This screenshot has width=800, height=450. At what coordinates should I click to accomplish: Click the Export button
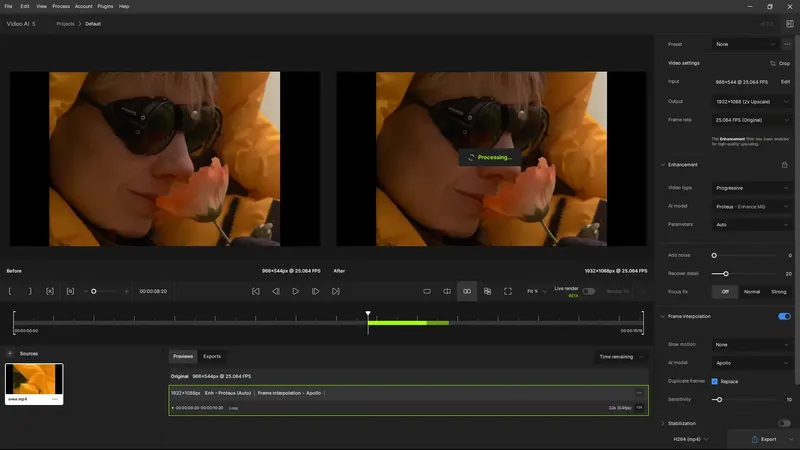(x=764, y=439)
